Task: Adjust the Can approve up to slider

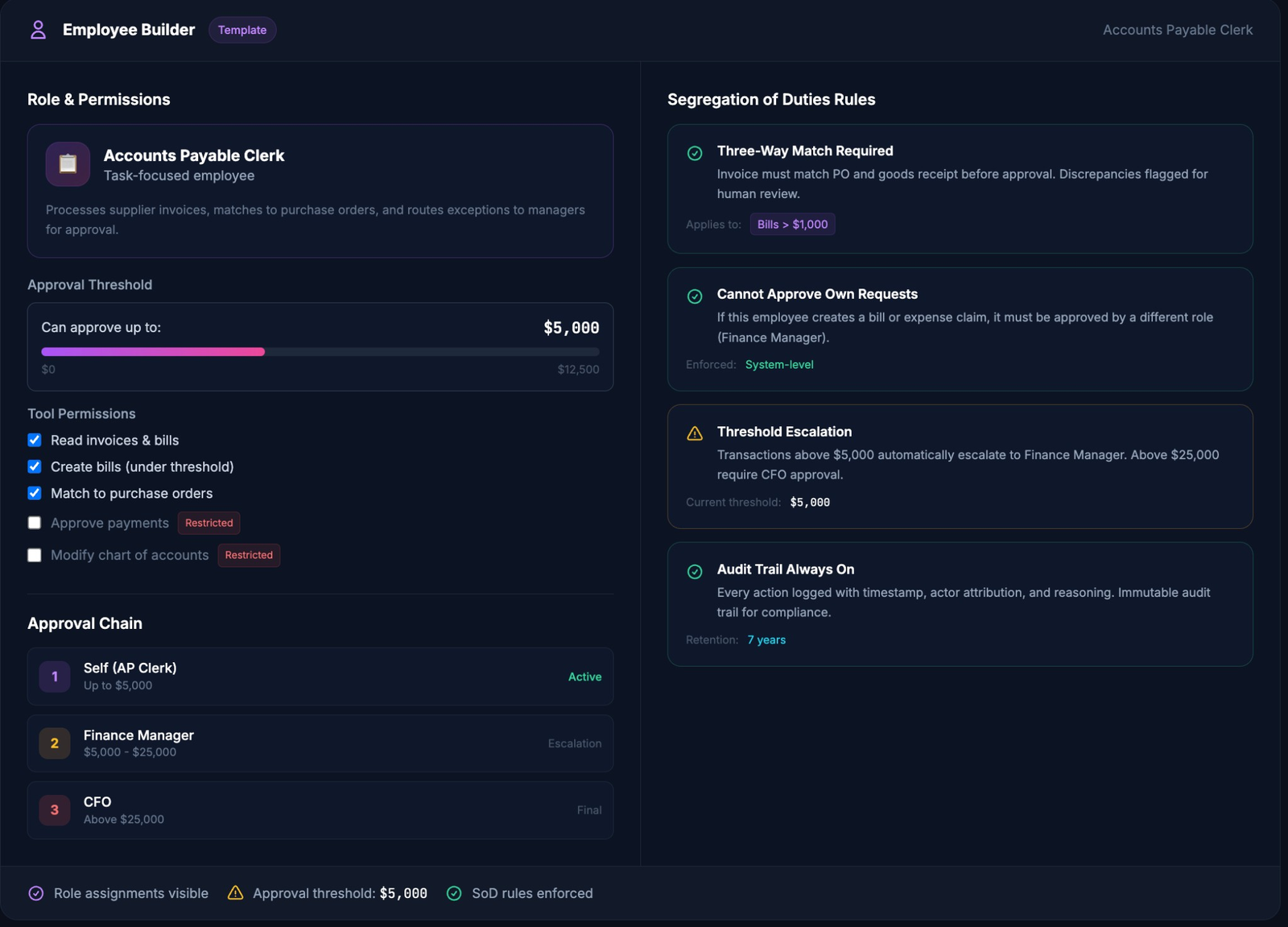Action: 264,351
